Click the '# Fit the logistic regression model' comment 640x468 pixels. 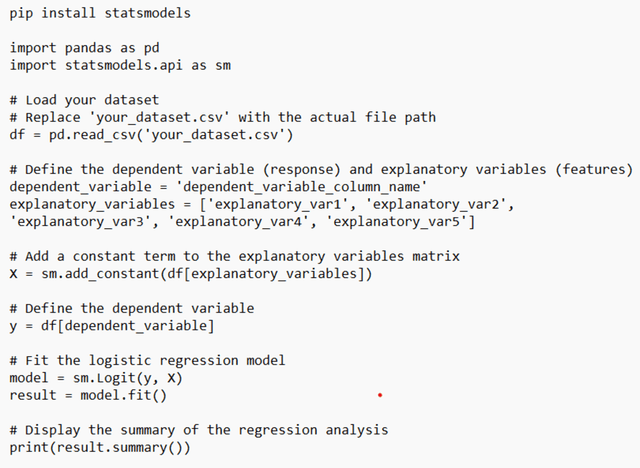147,360
